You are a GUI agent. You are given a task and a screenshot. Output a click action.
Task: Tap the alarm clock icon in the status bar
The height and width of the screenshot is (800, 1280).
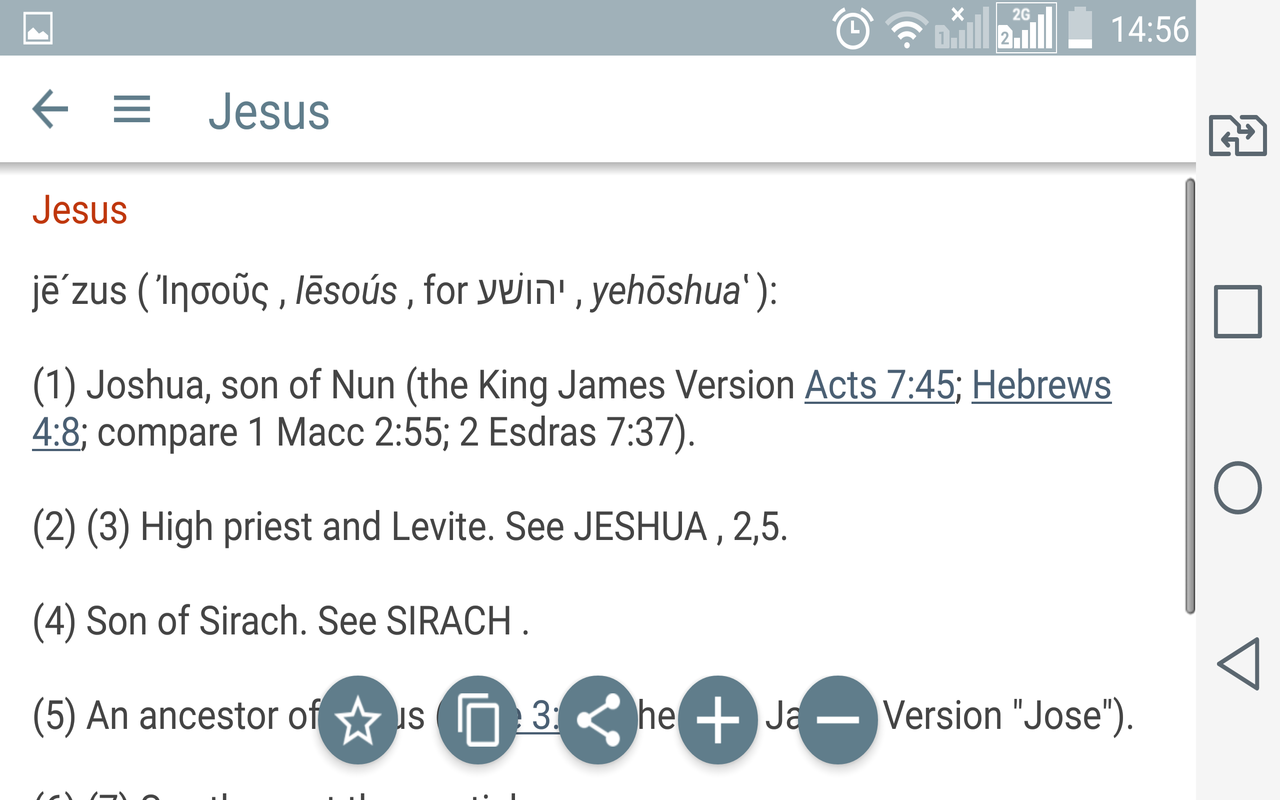[852, 28]
